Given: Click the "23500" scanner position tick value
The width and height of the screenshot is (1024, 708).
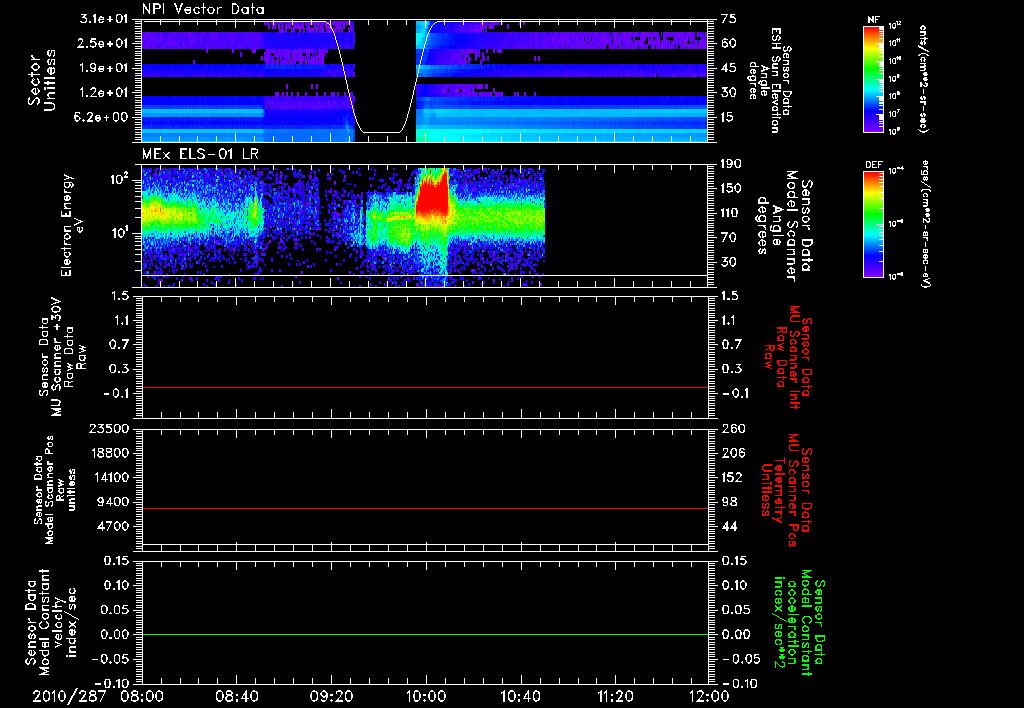Looking at the screenshot, I should point(108,428).
